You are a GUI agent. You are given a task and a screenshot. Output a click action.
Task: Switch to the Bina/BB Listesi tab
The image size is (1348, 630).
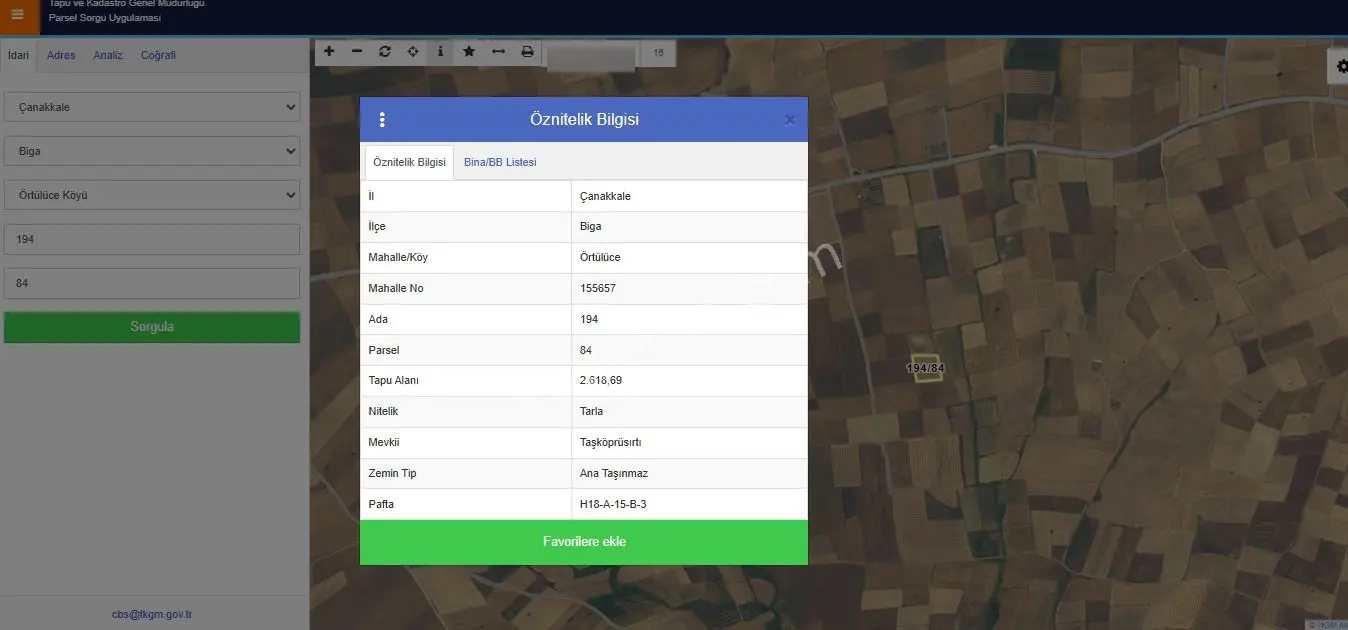[500, 162]
